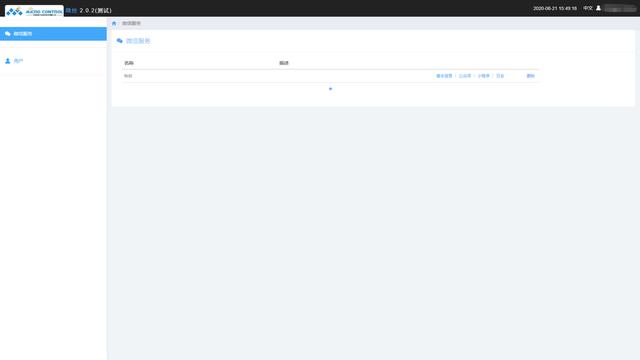Click the Micro Control logo in header
640x360 pixels.
34,11
